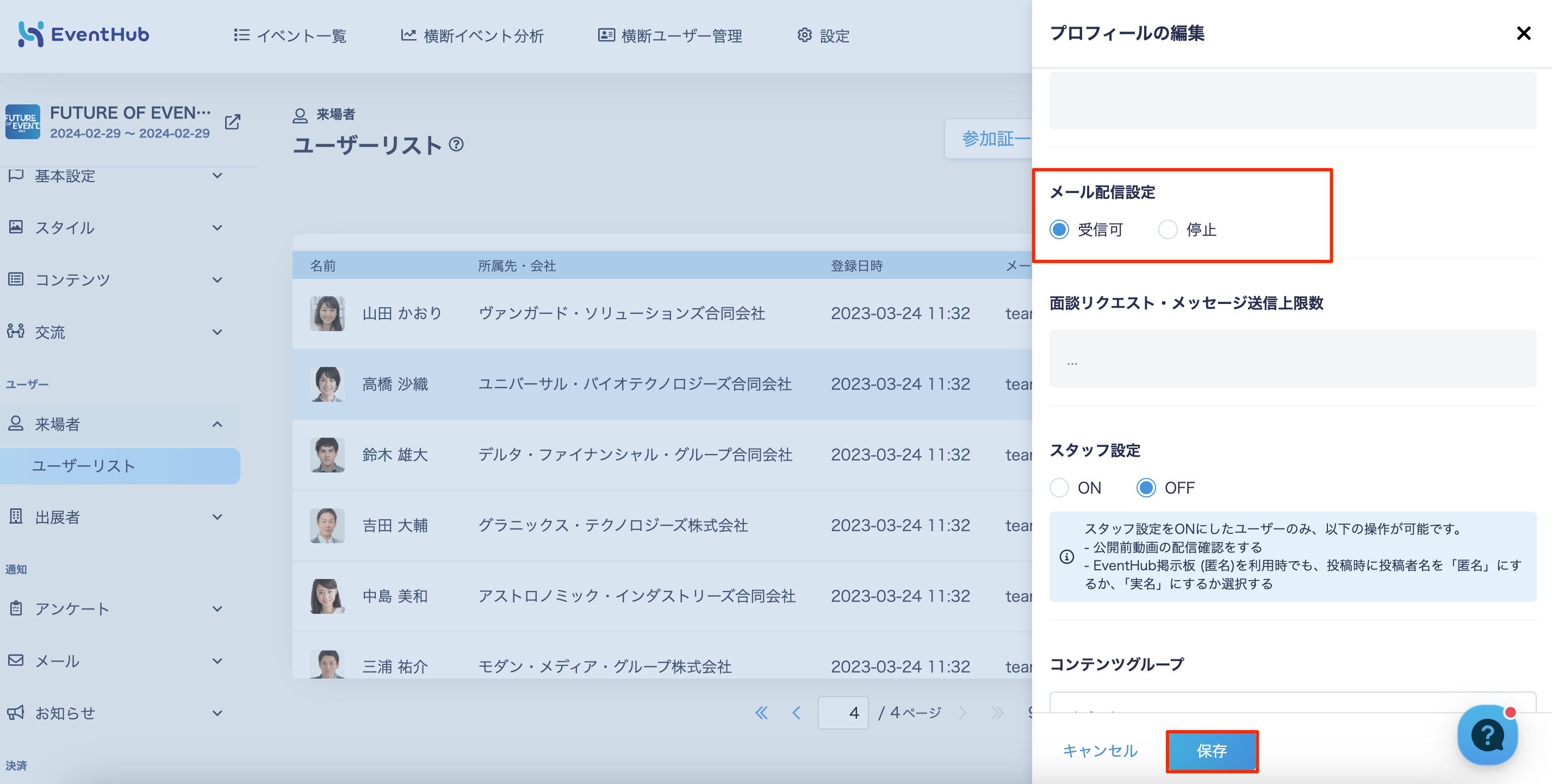Screen dimensions: 1552x784
Task: Click the info icon in staff settings note
Action: click(1066, 556)
